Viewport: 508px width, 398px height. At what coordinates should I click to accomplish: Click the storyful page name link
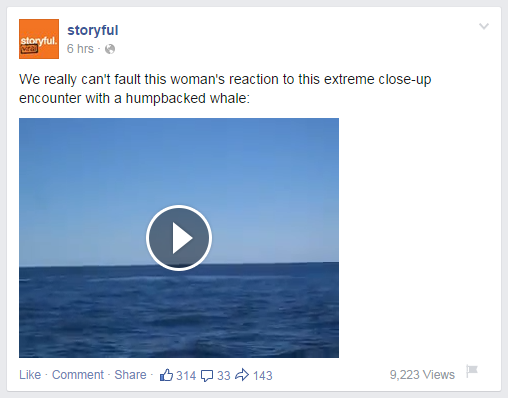point(93,31)
